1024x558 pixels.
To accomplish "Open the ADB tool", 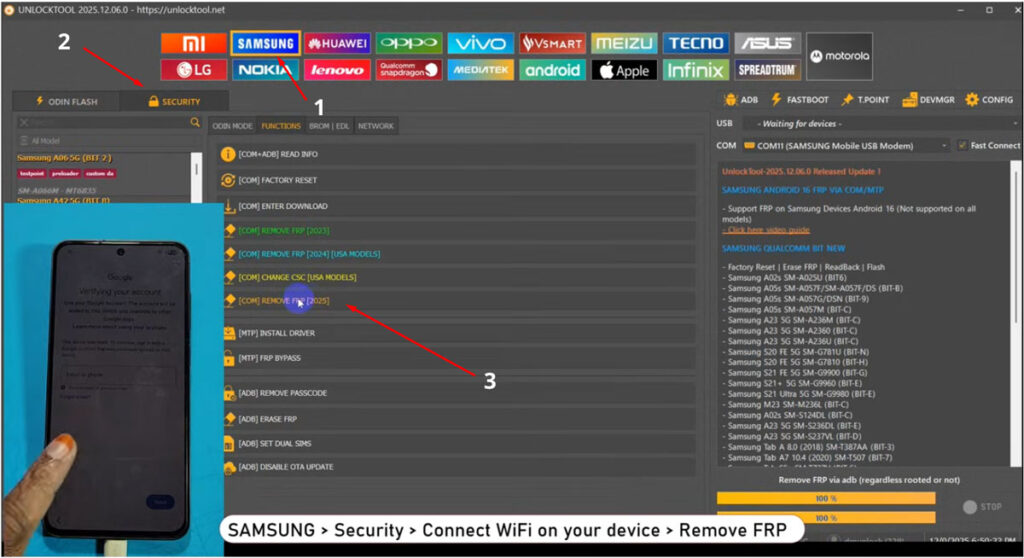I will click(x=741, y=100).
